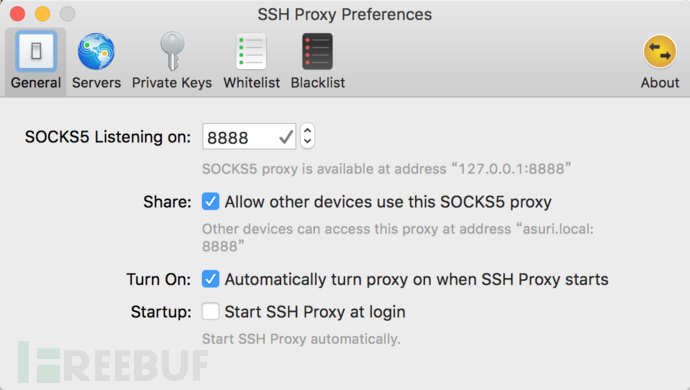Select the Private Keys label

point(172,83)
